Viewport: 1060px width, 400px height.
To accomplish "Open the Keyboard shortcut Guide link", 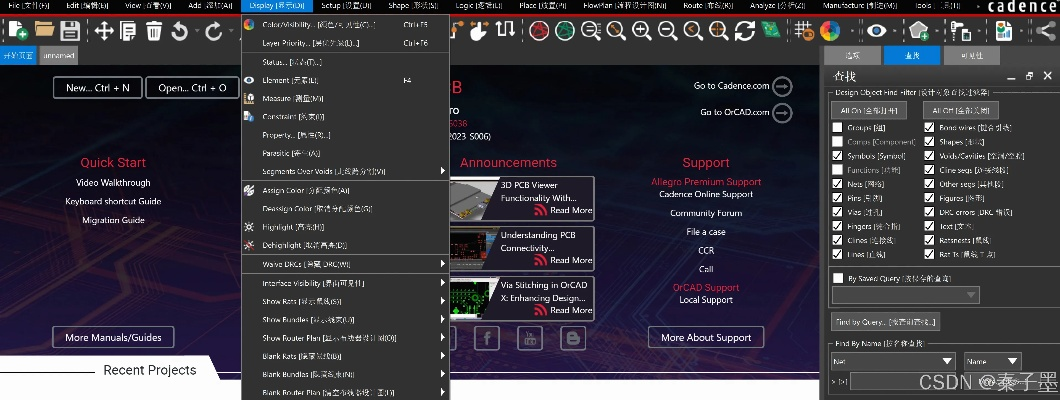I will point(113,201).
